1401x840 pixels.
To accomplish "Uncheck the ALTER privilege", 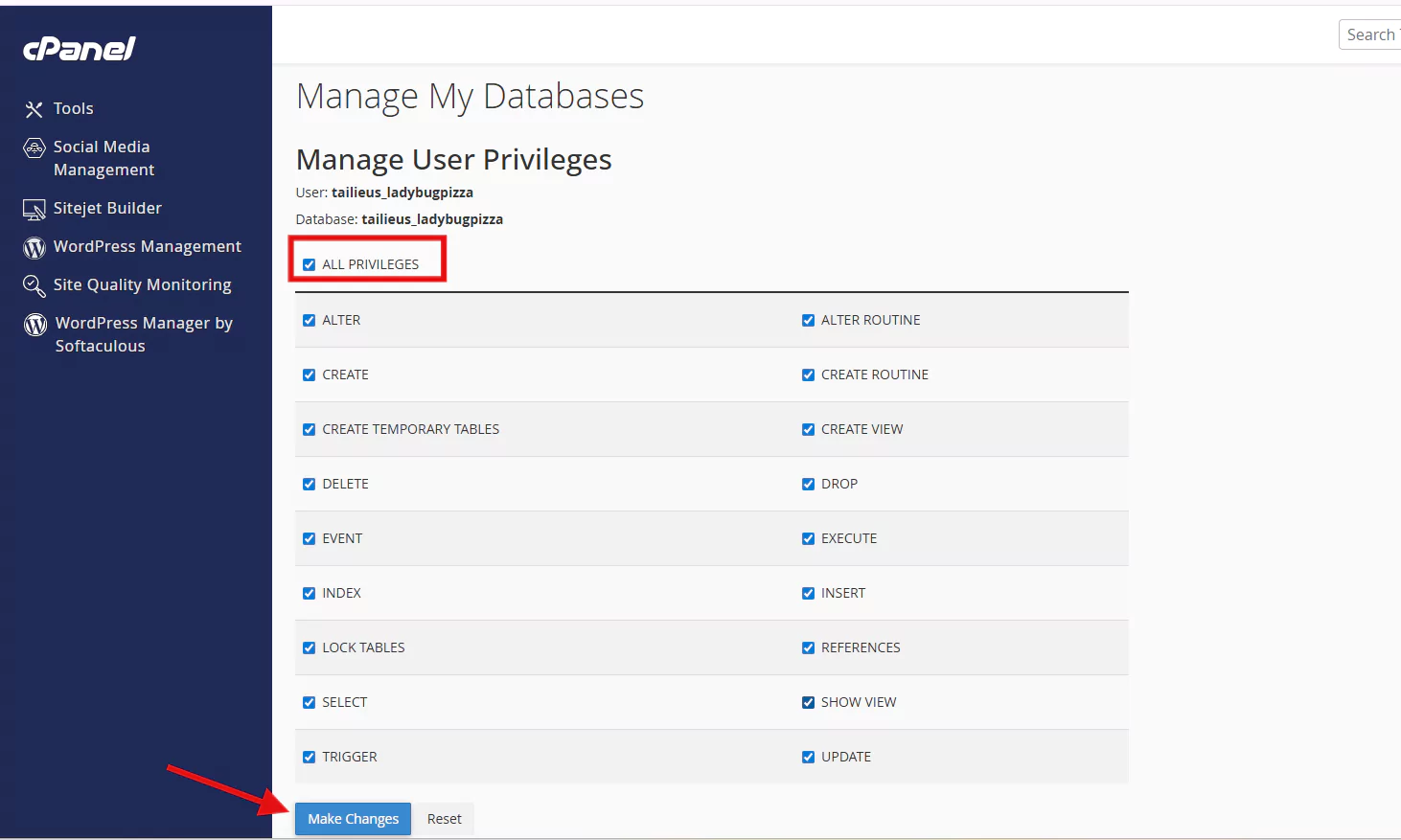I will coord(309,320).
